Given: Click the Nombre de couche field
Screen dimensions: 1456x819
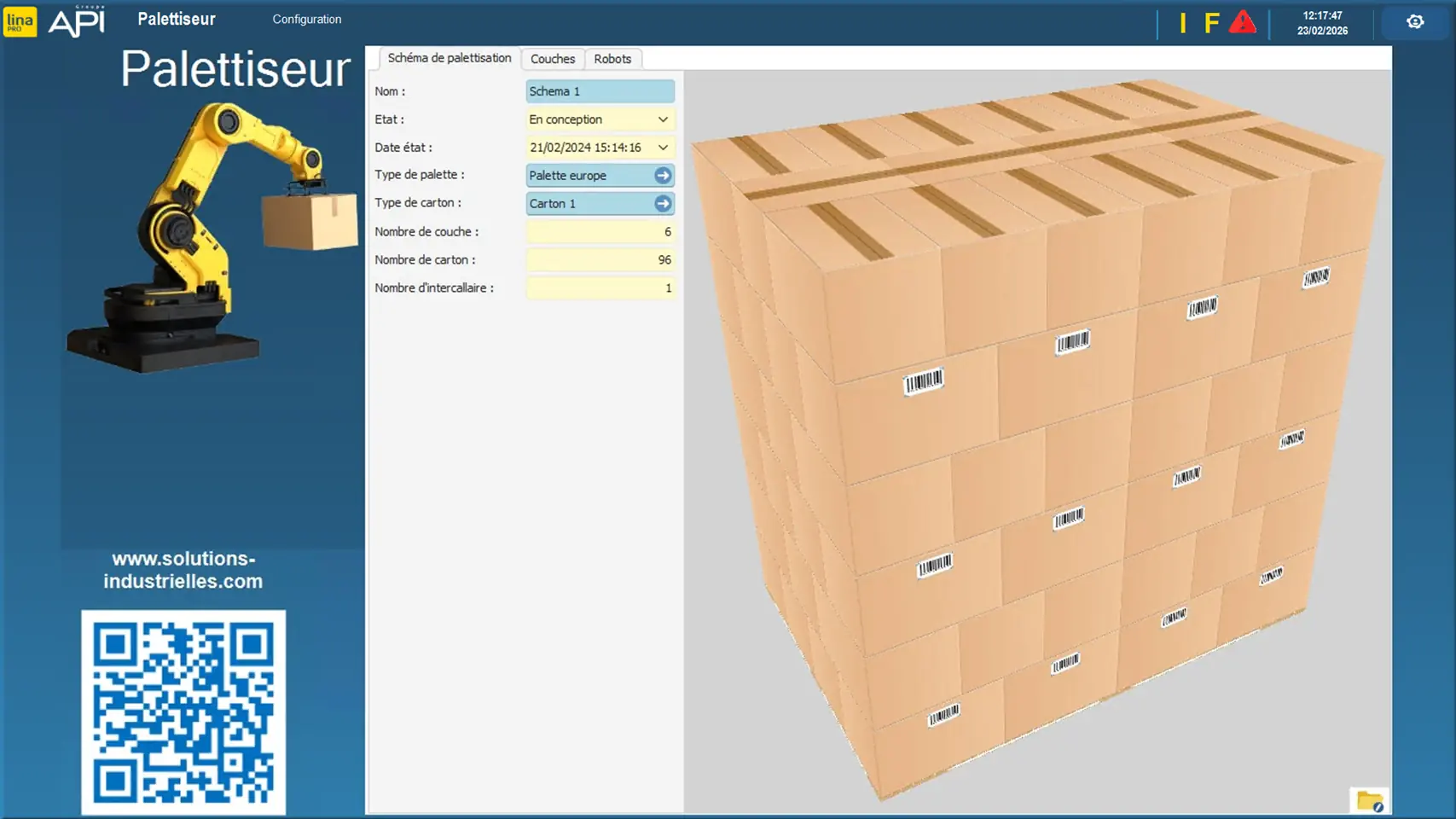Looking at the screenshot, I should (600, 232).
